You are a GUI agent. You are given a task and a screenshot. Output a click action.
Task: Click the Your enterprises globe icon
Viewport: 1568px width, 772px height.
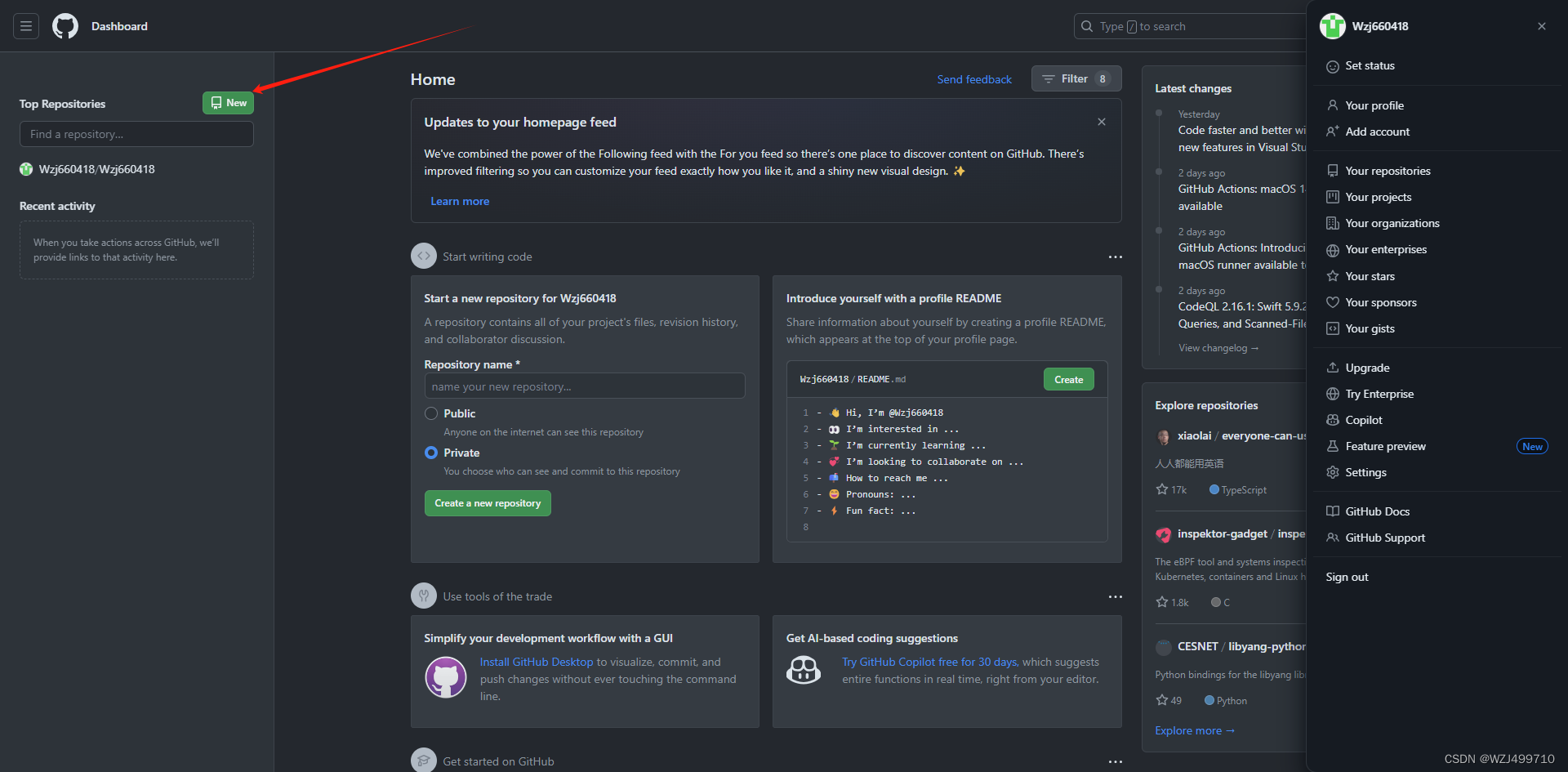pos(1333,250)
